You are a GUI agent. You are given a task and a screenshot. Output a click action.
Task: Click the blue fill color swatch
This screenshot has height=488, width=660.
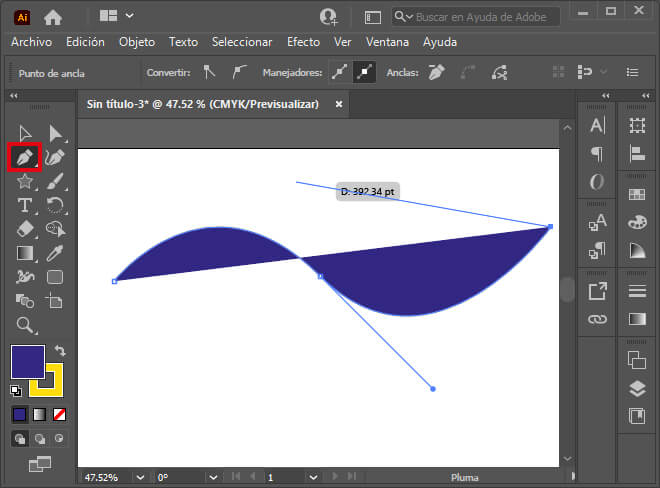(x=27, y=362)
